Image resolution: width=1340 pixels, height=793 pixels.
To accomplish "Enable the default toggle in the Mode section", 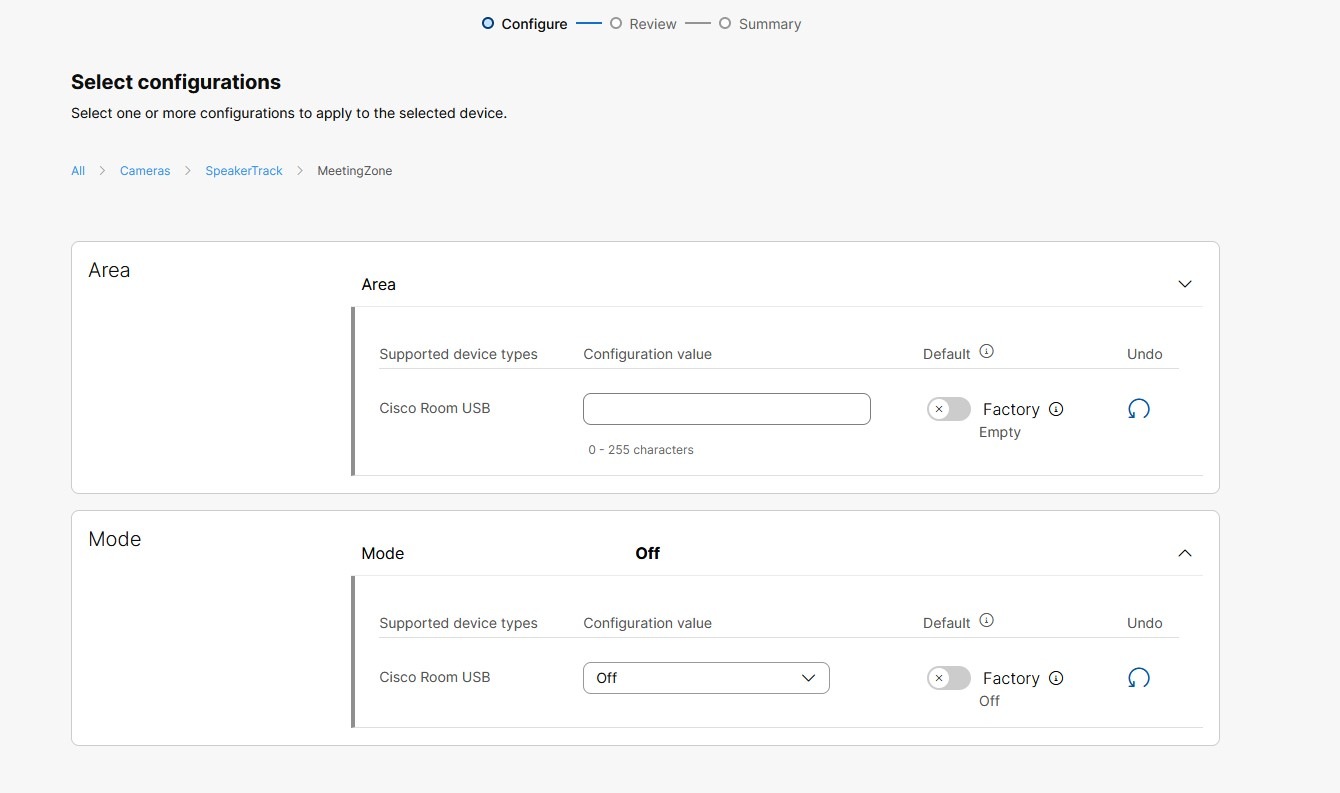I will click(x=947, y=677).
